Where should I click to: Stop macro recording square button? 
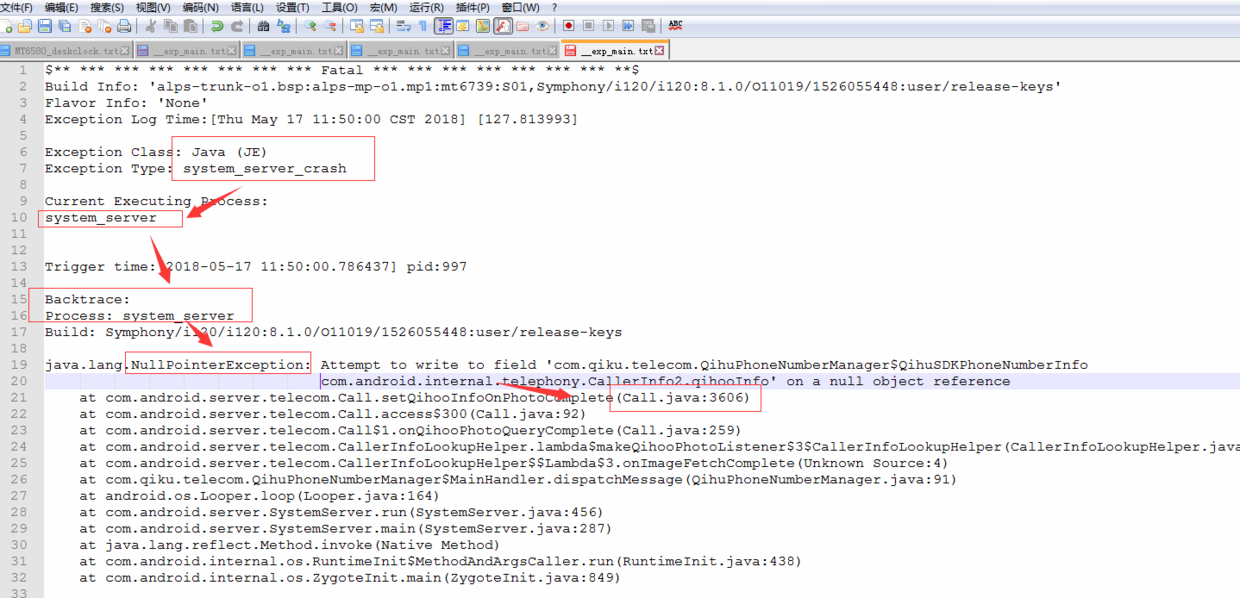588,25
